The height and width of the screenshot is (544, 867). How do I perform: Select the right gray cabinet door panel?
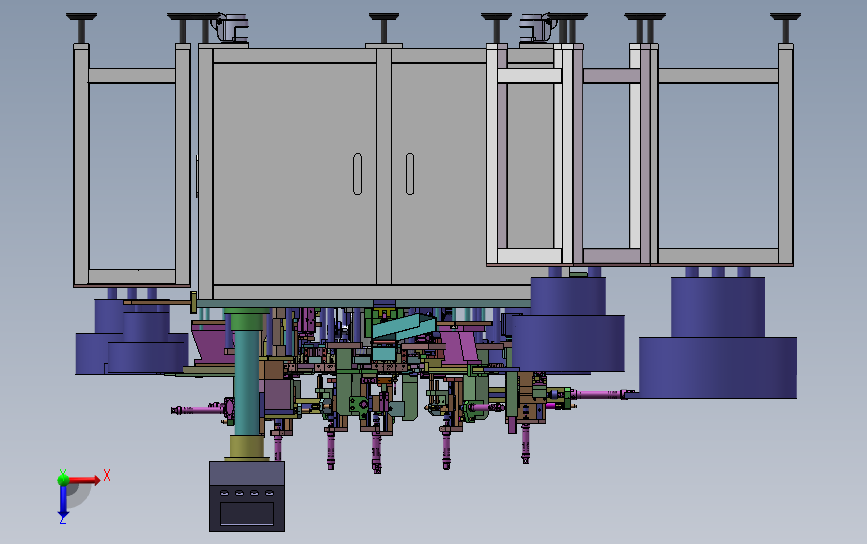[439, 174]
